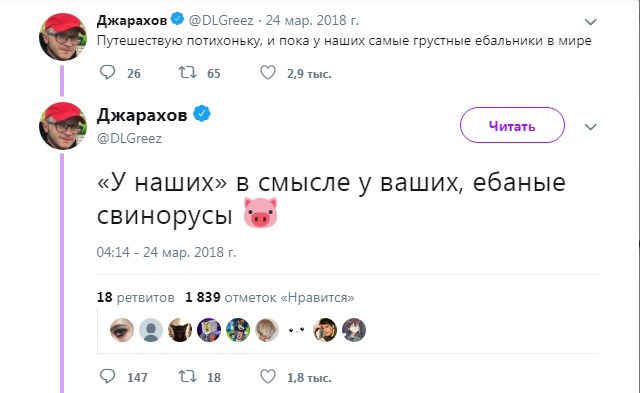Open the eye-picture avatar among likers
Image resolution: width=640 pixels, height=393 pixels.
click(x=122, y=330)
